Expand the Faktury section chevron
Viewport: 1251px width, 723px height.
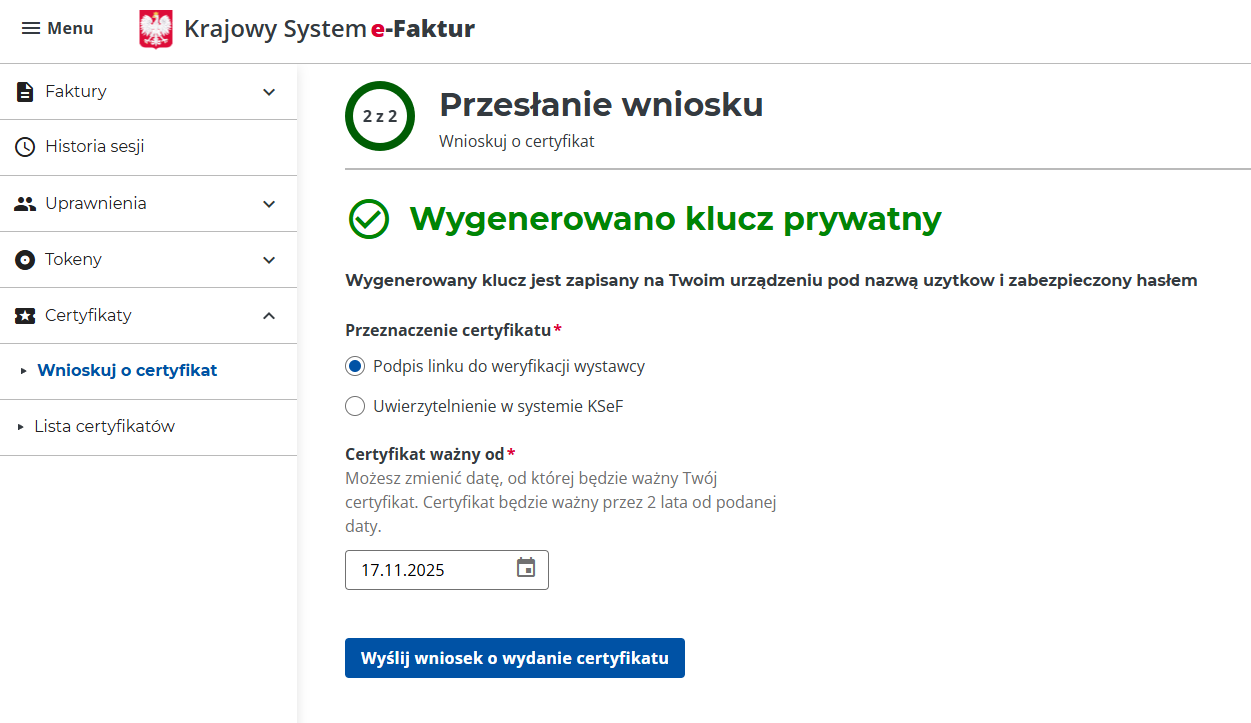tap(269, 92)
